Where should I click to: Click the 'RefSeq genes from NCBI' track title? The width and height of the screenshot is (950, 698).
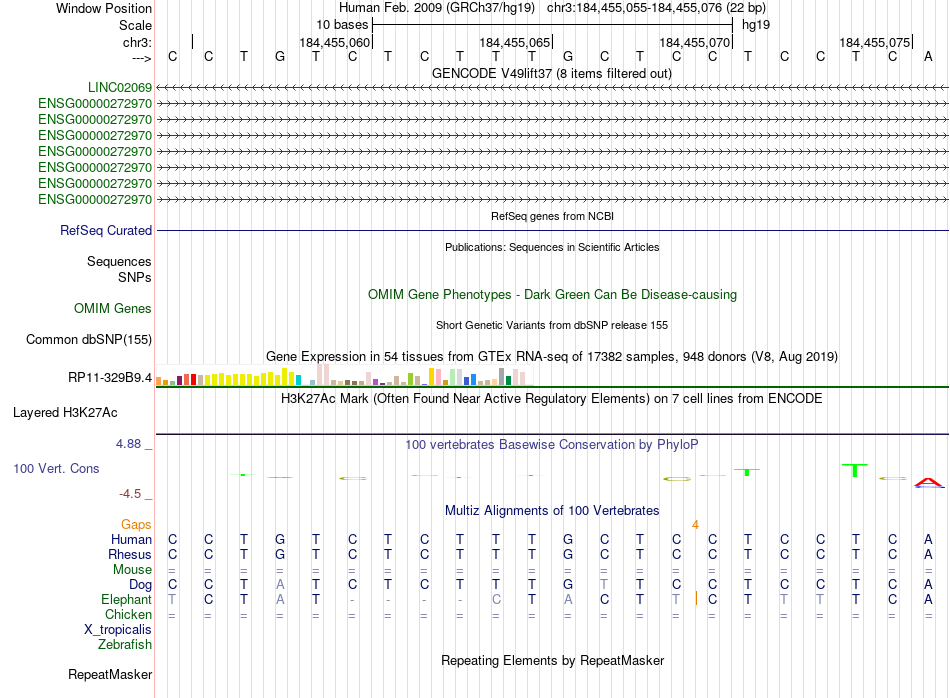pos(553,216)
